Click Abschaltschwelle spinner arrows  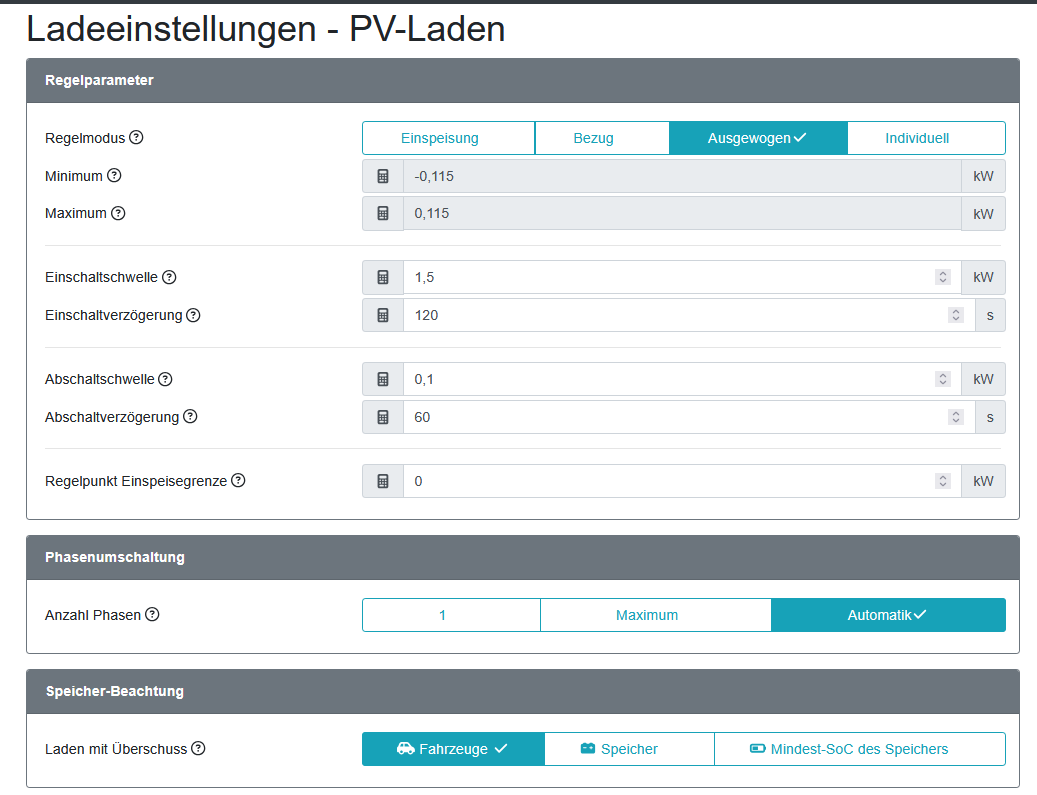coord(943,379)
